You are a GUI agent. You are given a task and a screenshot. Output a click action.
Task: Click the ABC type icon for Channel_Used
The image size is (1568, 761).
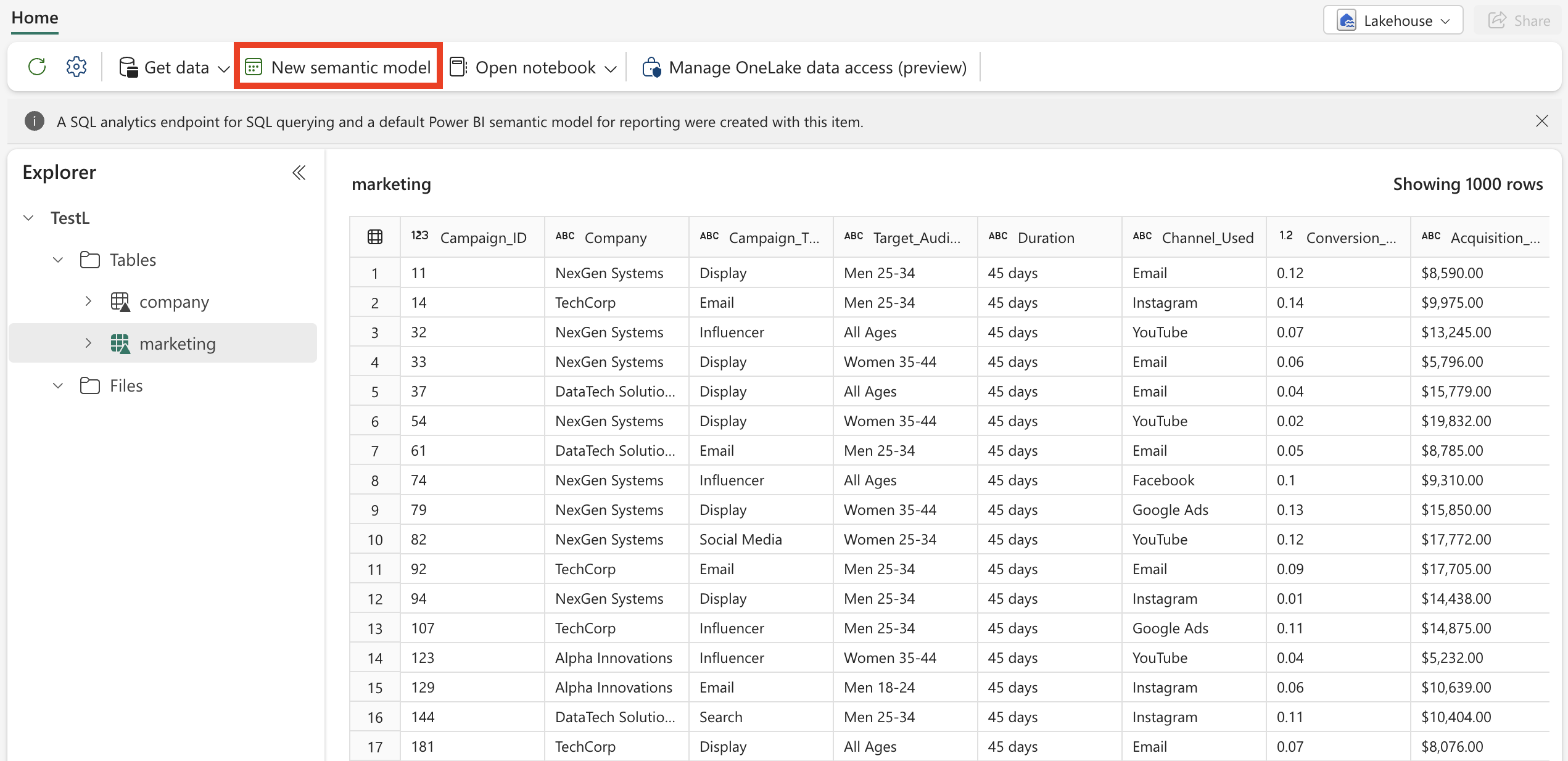click(1142, 236)
